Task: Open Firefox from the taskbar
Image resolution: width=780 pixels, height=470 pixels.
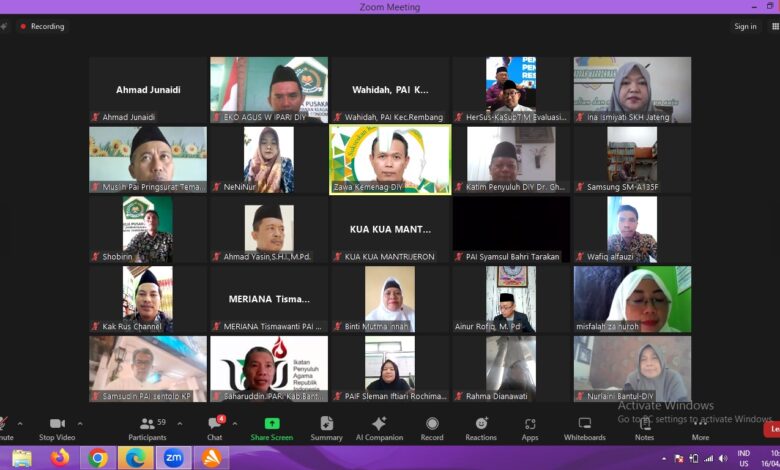Action: 59,458
